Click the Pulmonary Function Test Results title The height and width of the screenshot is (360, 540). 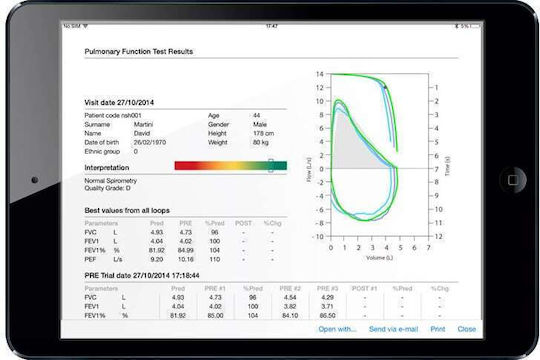coord(139,52)
